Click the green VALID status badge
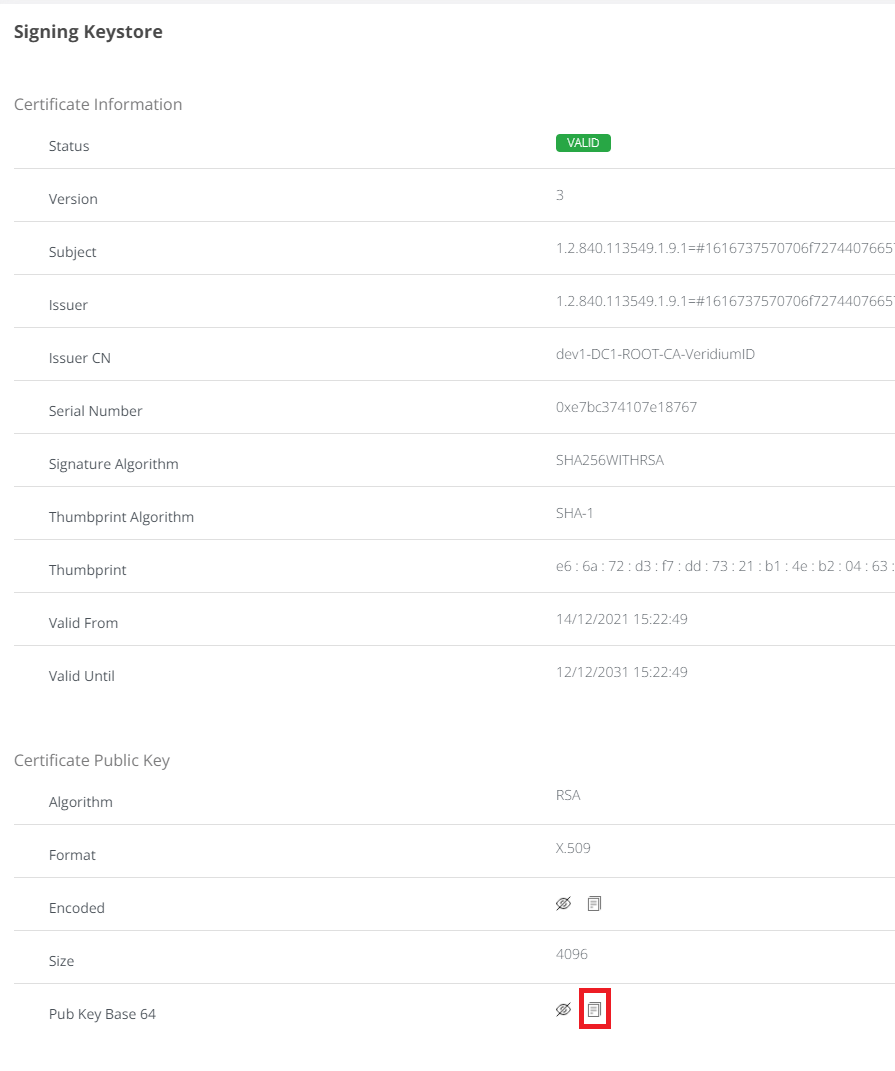Image resolution: width=895 pixels, height=1071 pixels. [x=583, y=143]
